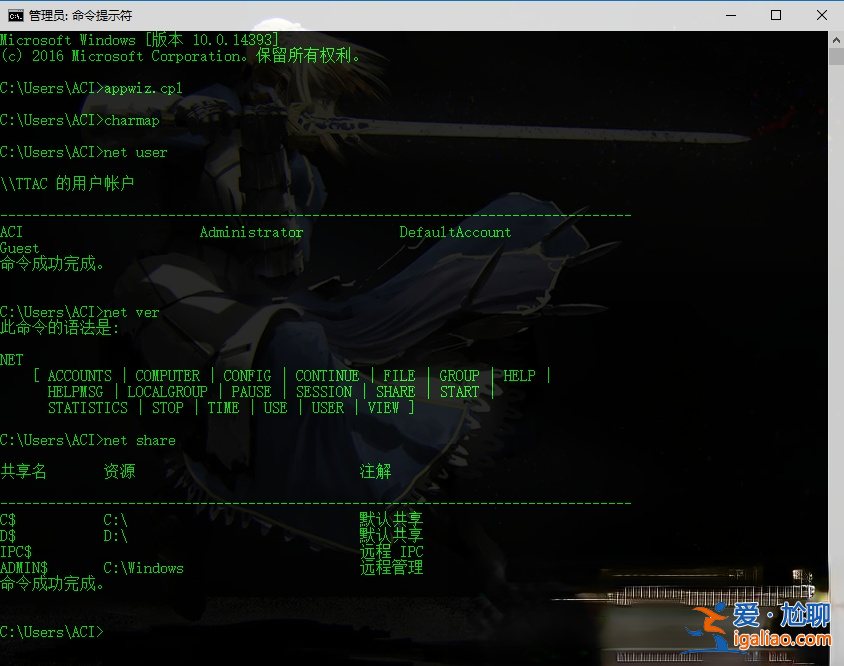
Task: Click the IPC$ share name
Action: 16,552
